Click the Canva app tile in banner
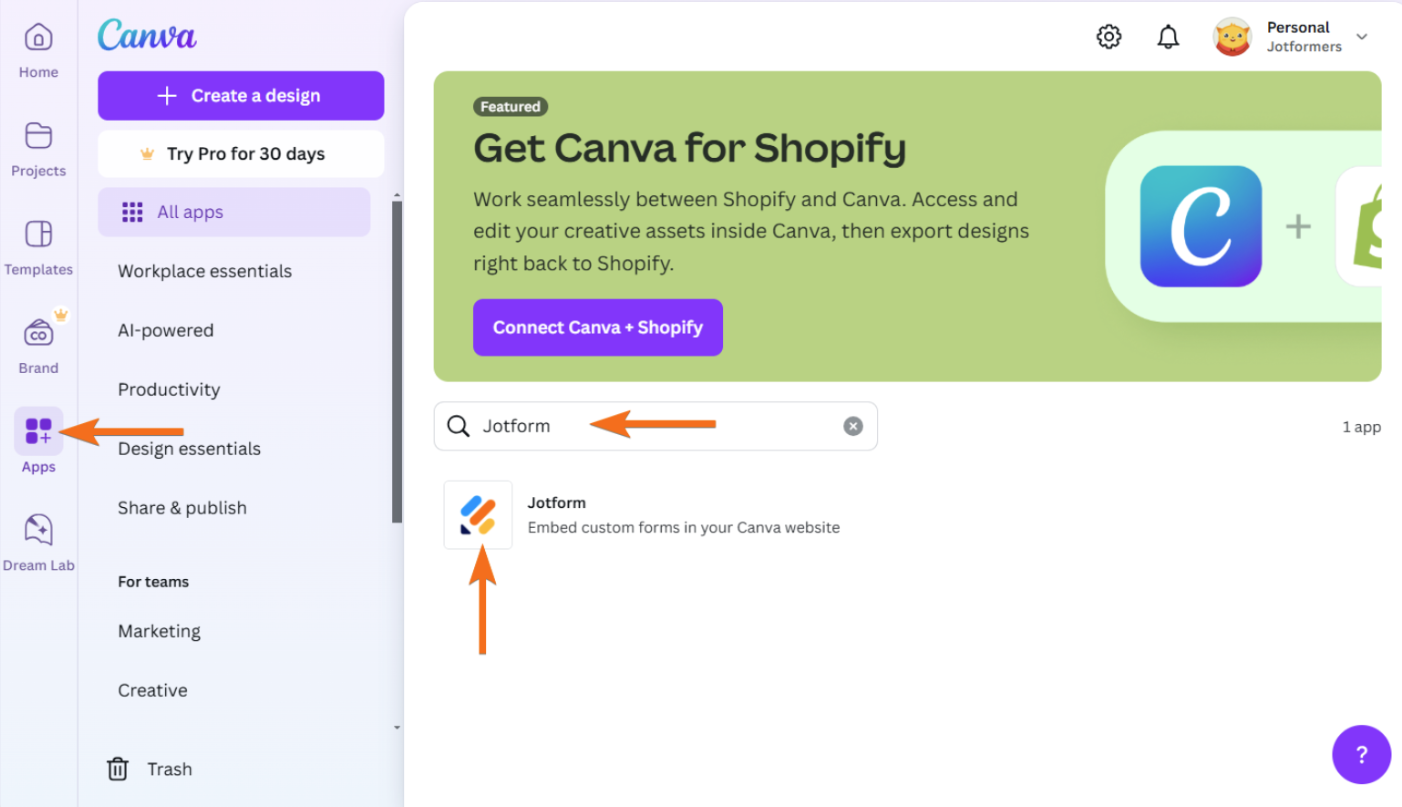This screenshot has height=807, width=1402. point(1200,227)
